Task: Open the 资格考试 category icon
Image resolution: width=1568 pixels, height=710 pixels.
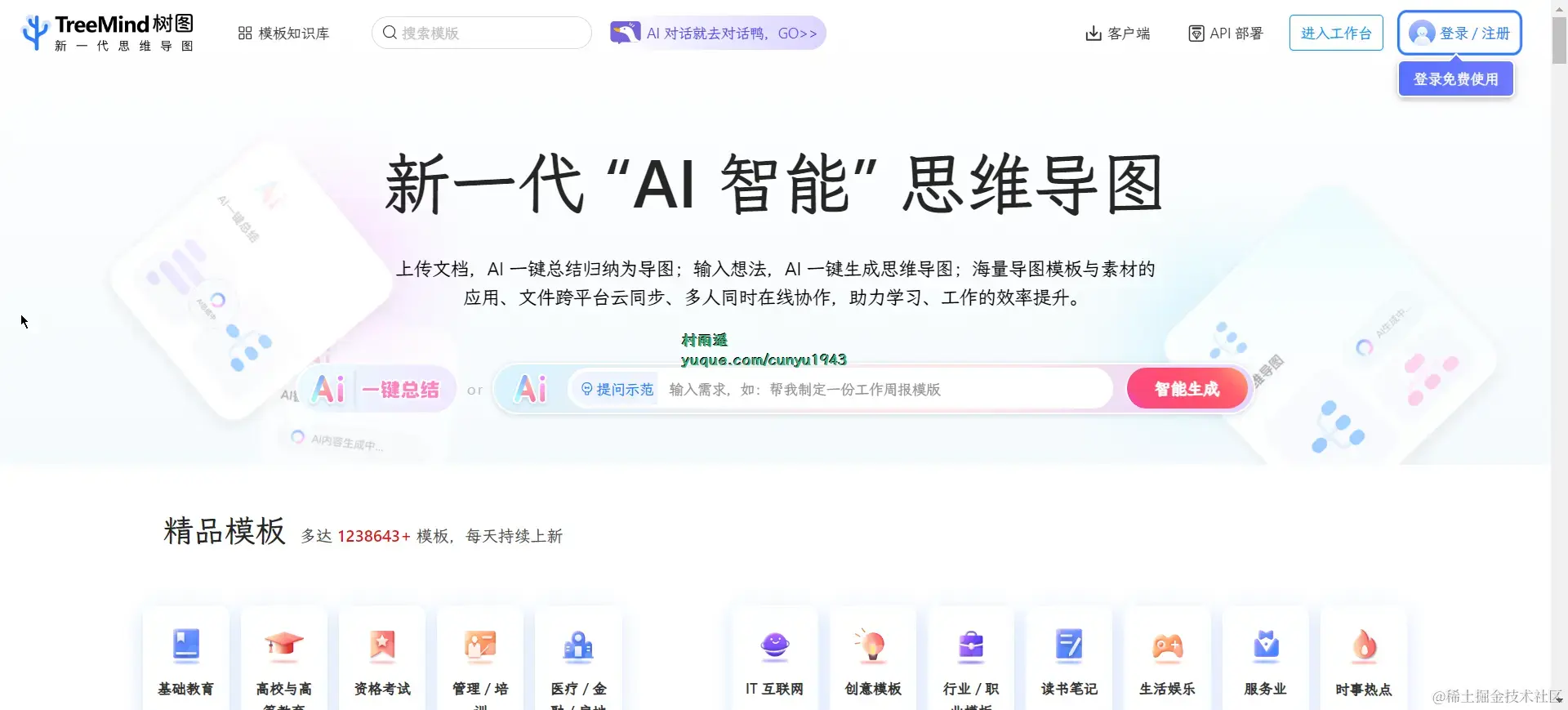Action: [382, 645]
